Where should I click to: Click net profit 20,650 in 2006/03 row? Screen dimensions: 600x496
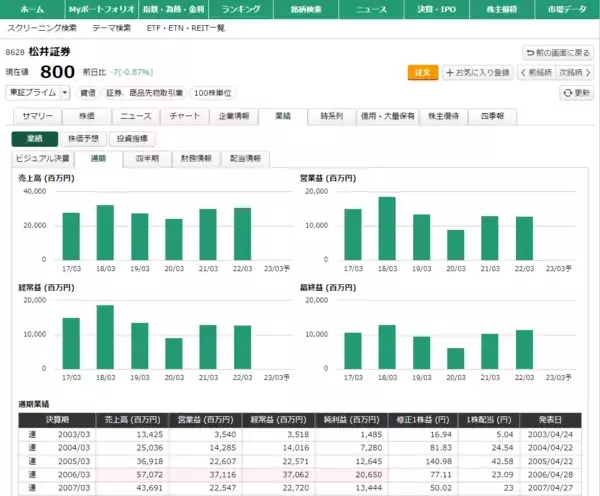coord(369,475)
